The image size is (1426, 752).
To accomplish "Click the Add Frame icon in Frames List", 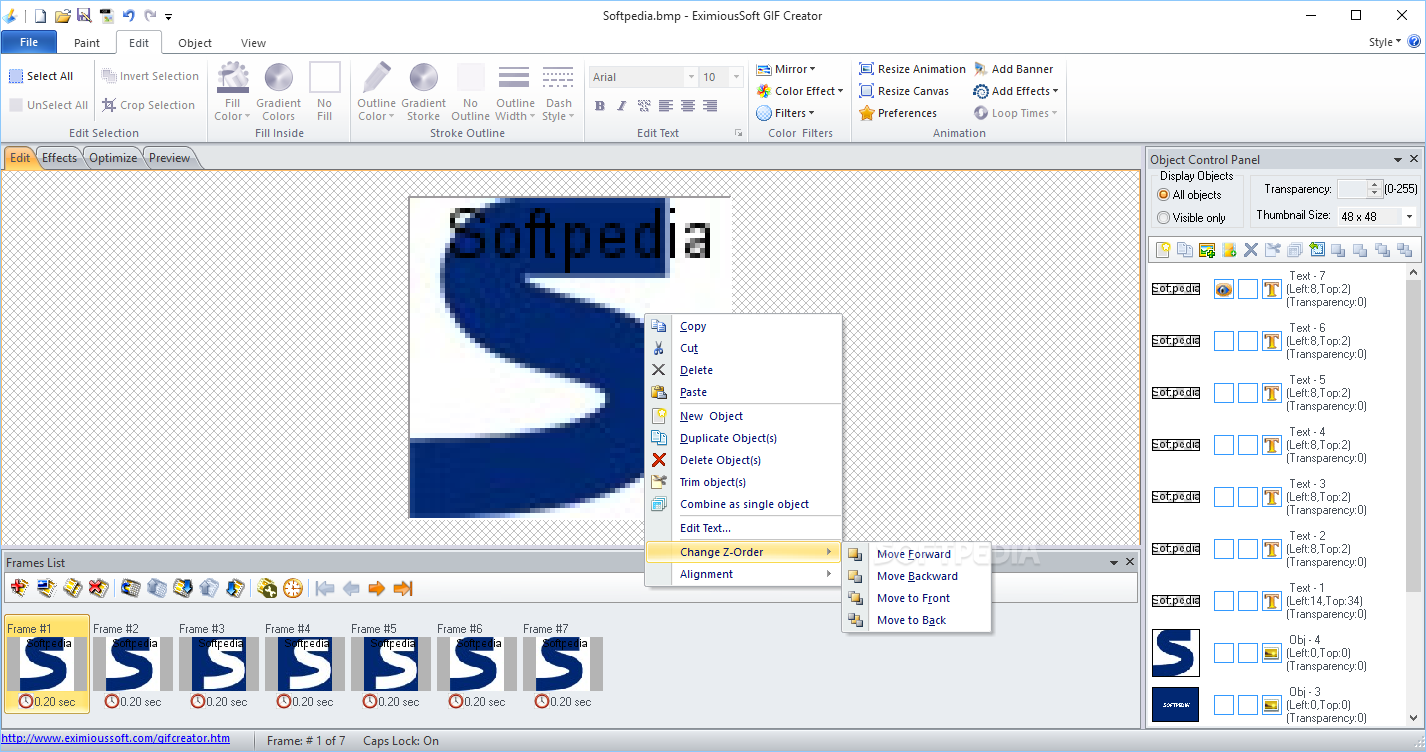I will (19, 588).
